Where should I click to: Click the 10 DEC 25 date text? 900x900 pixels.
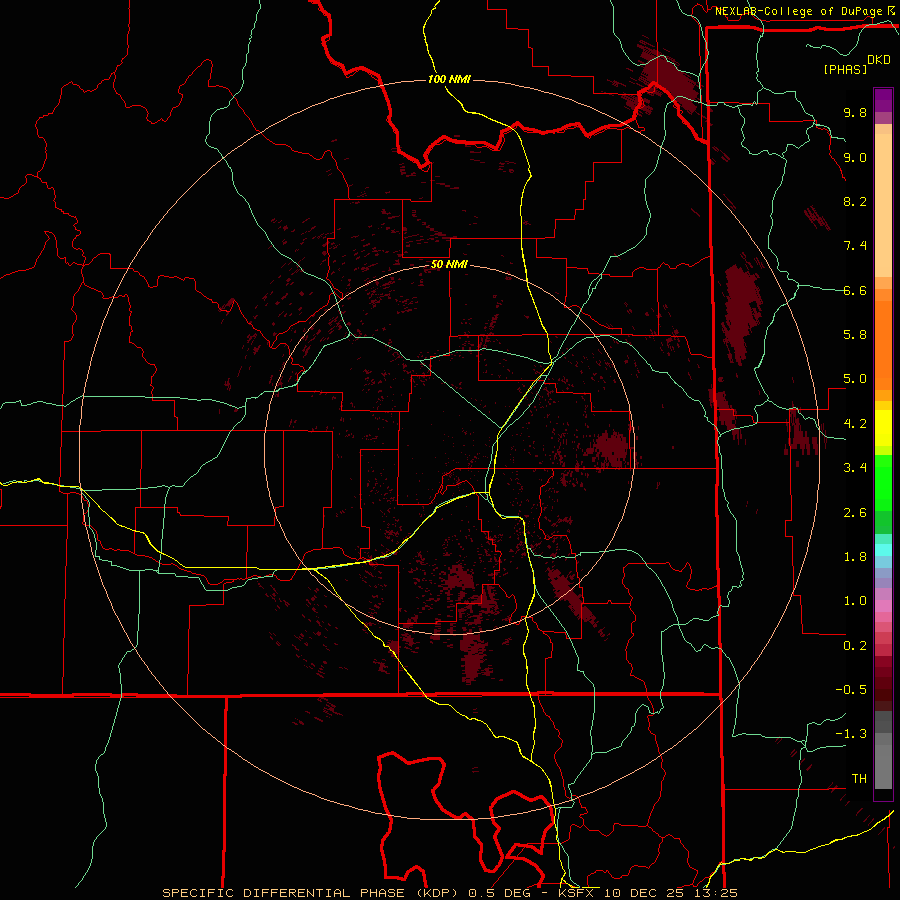pyautogui.click(x=645, y=893)
